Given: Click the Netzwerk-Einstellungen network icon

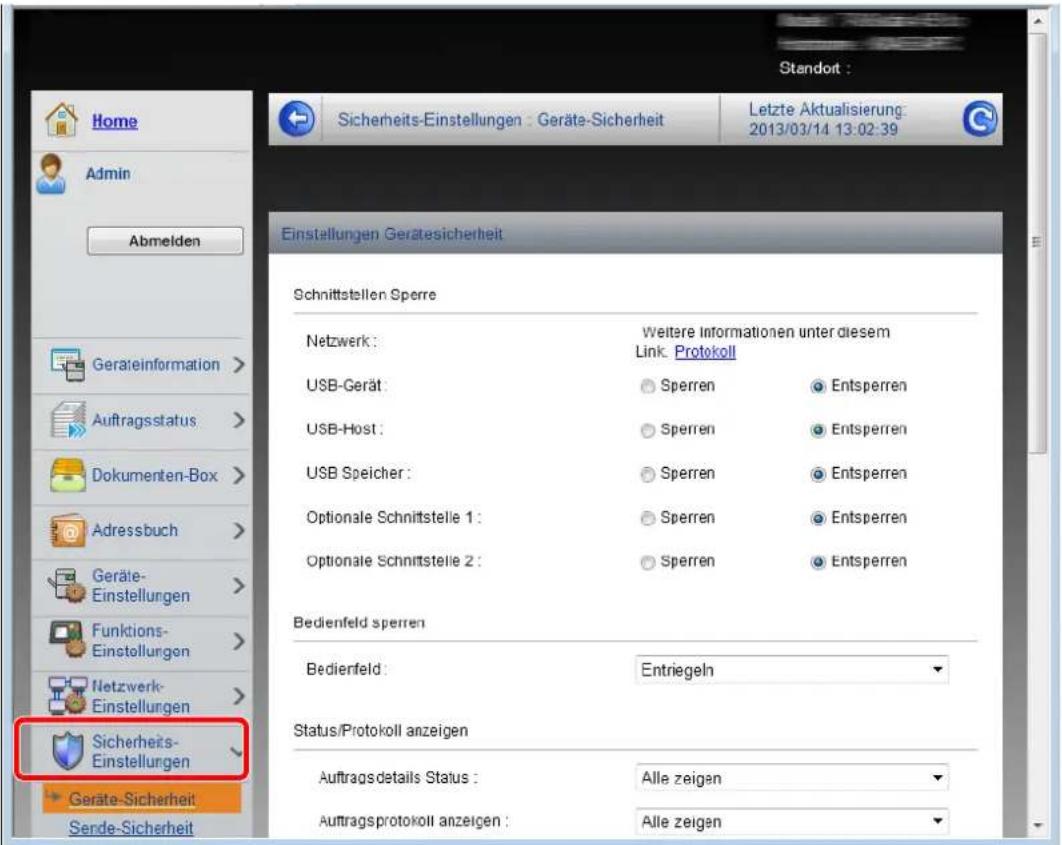Looking at the screenshot, I should [67, 695].
